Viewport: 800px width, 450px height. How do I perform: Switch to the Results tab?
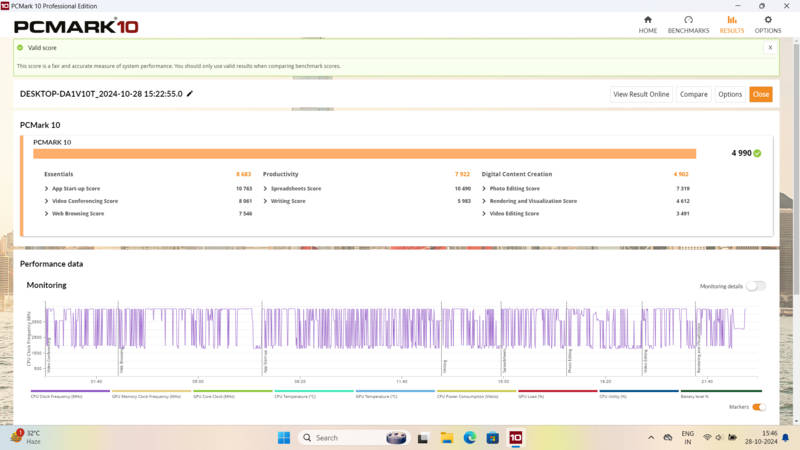732,24
